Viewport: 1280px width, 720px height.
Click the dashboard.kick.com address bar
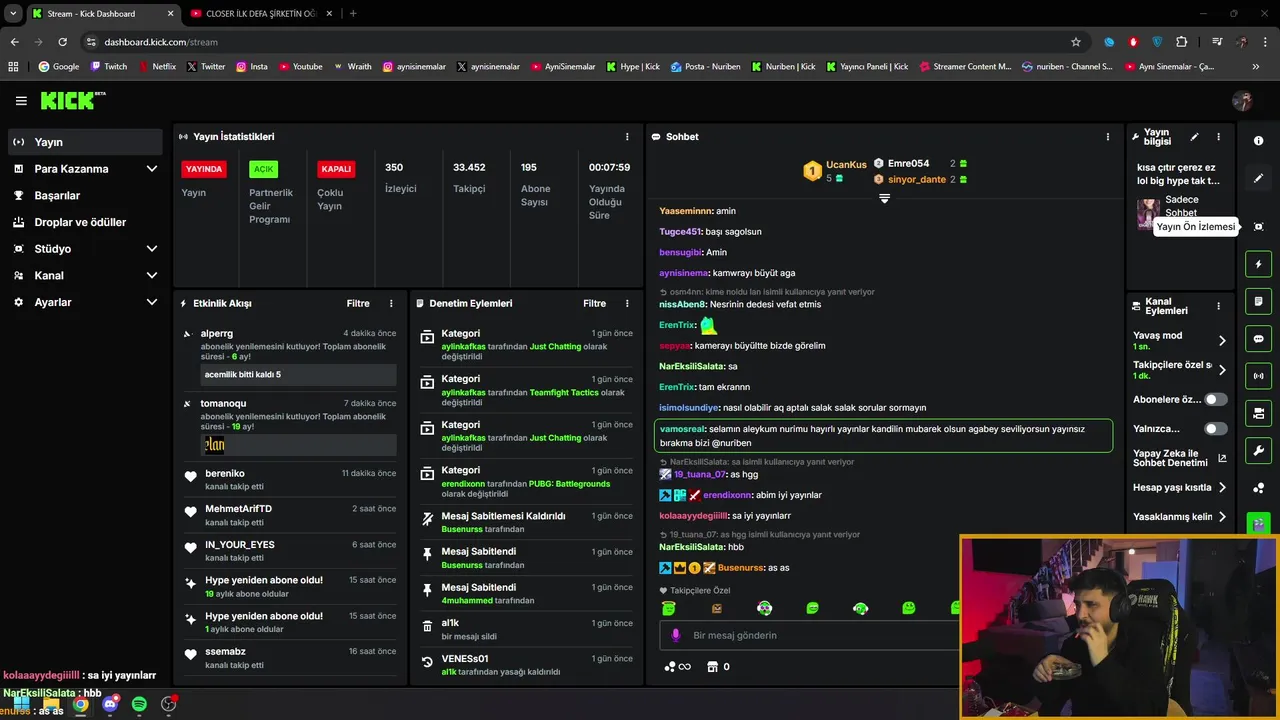point(575,42)
